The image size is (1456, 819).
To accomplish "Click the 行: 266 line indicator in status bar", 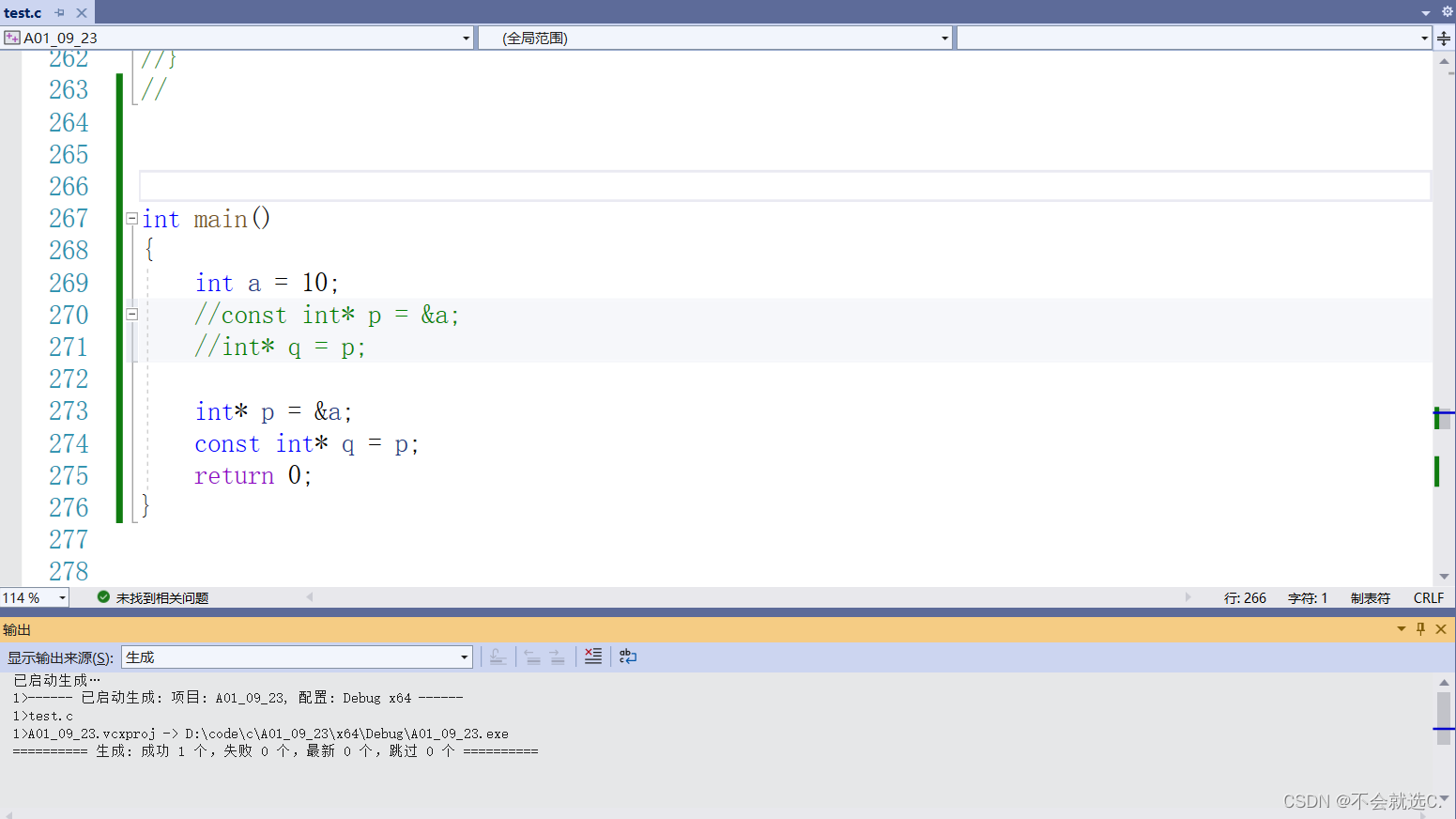I will pos(1247,596).
